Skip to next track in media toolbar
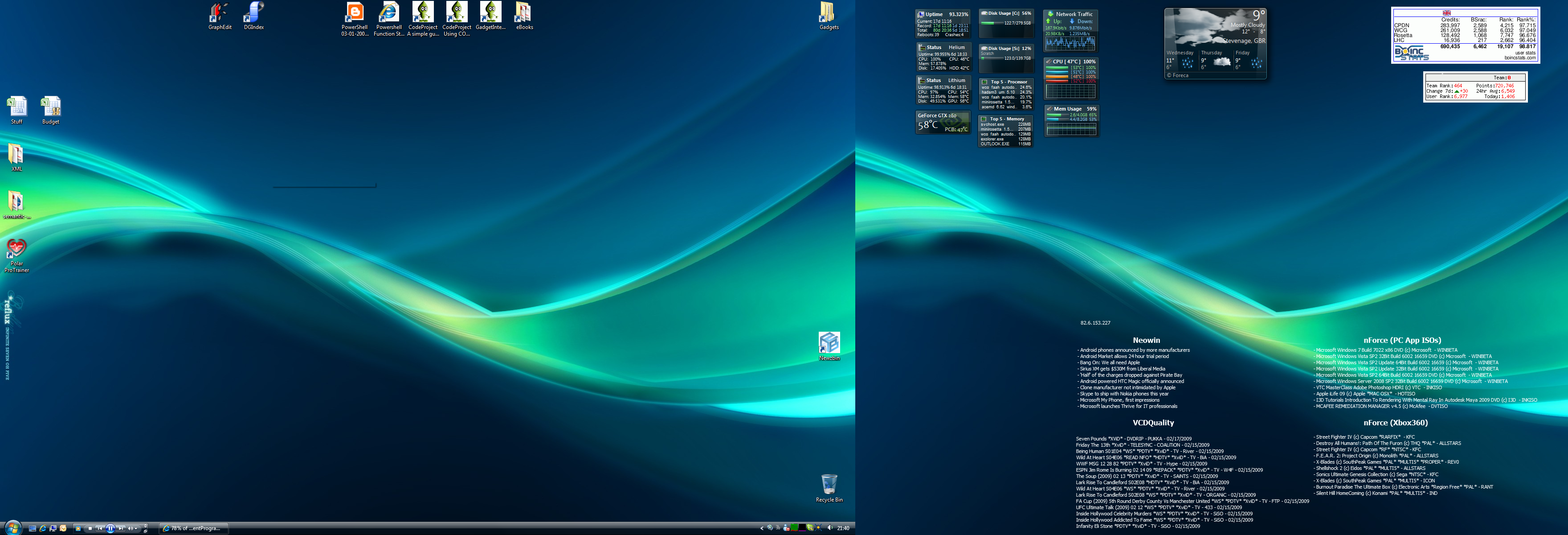The width and height of the screenshot is (1568, 535). [x=121, y=528]
